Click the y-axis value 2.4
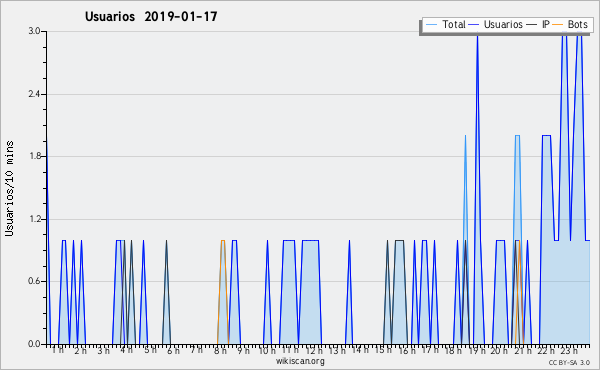The image size is (600, 370). pos(34,94)
